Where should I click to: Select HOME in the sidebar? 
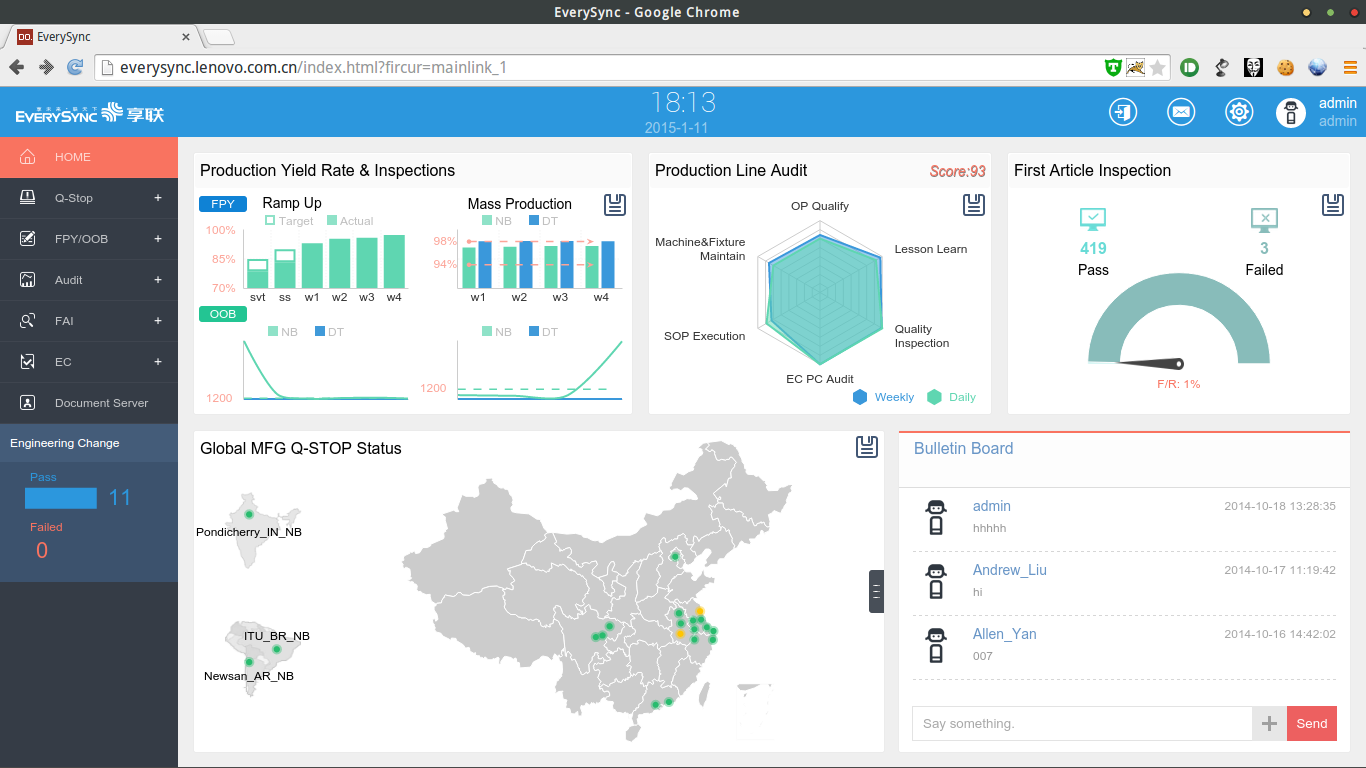click(89, 157)
